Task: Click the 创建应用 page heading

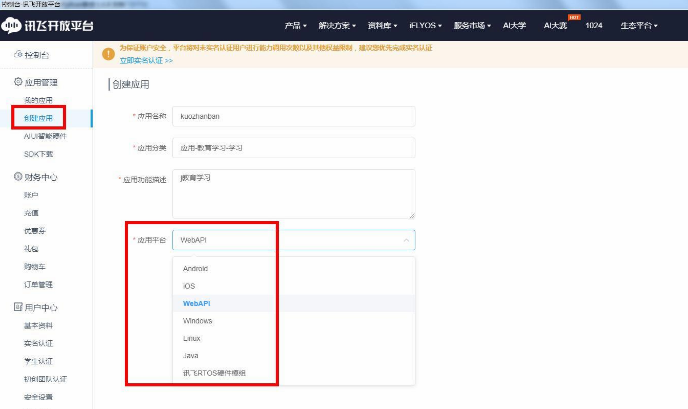Action: [x=131, y=84]
